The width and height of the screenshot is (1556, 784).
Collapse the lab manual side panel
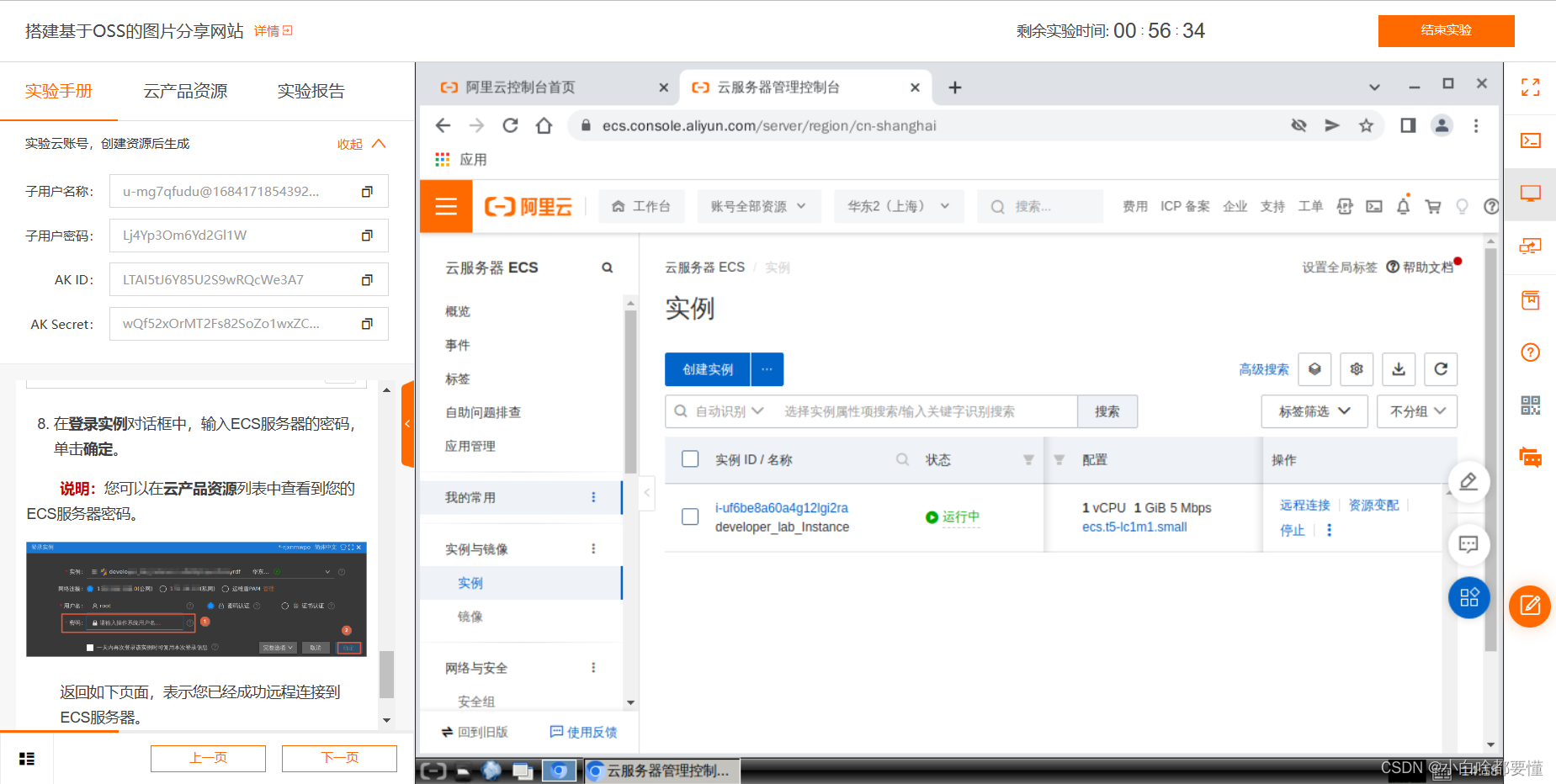[408, 424]
